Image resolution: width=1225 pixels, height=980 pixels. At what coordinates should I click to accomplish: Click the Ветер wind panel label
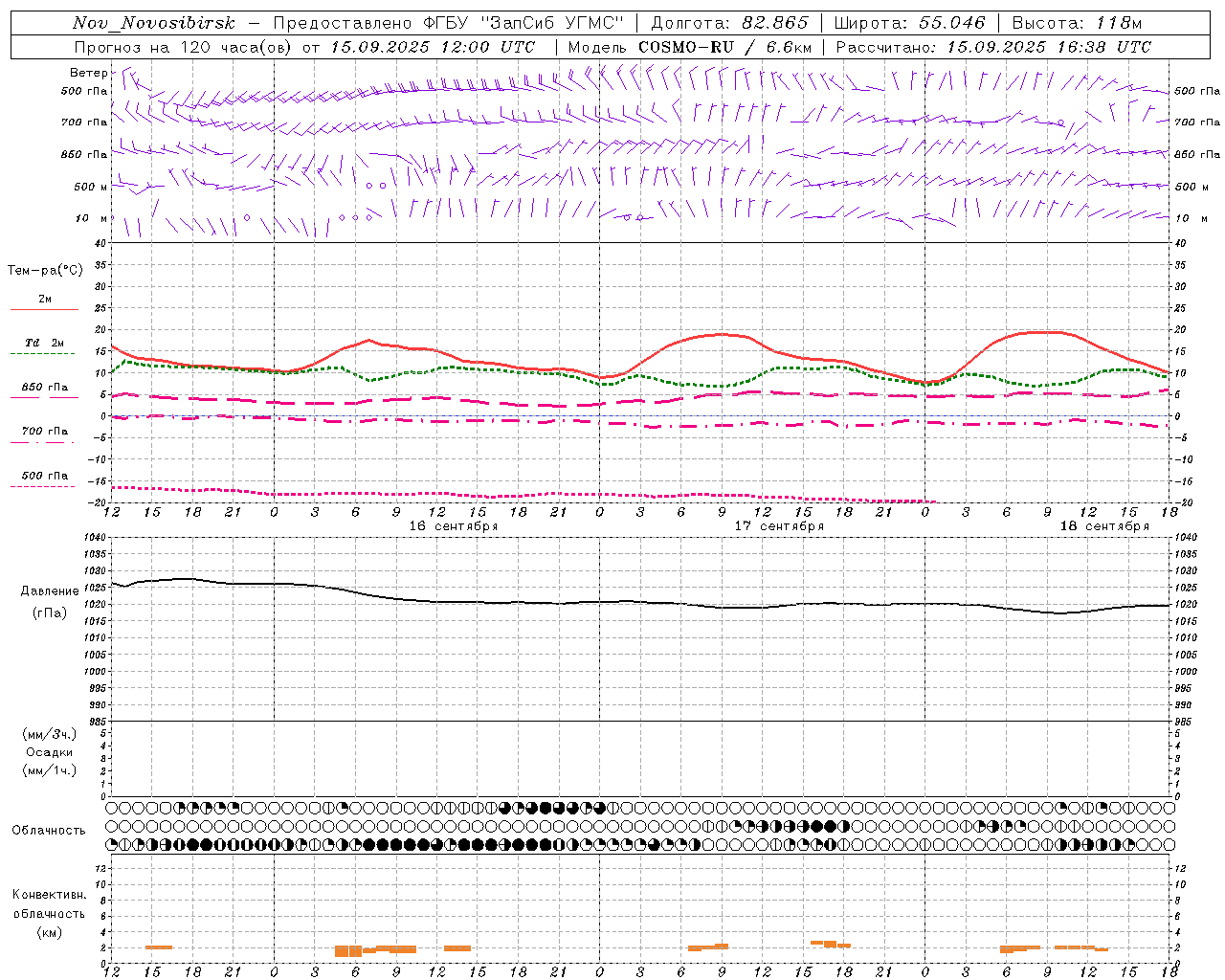pyautogui.click(x=88, y=73)
